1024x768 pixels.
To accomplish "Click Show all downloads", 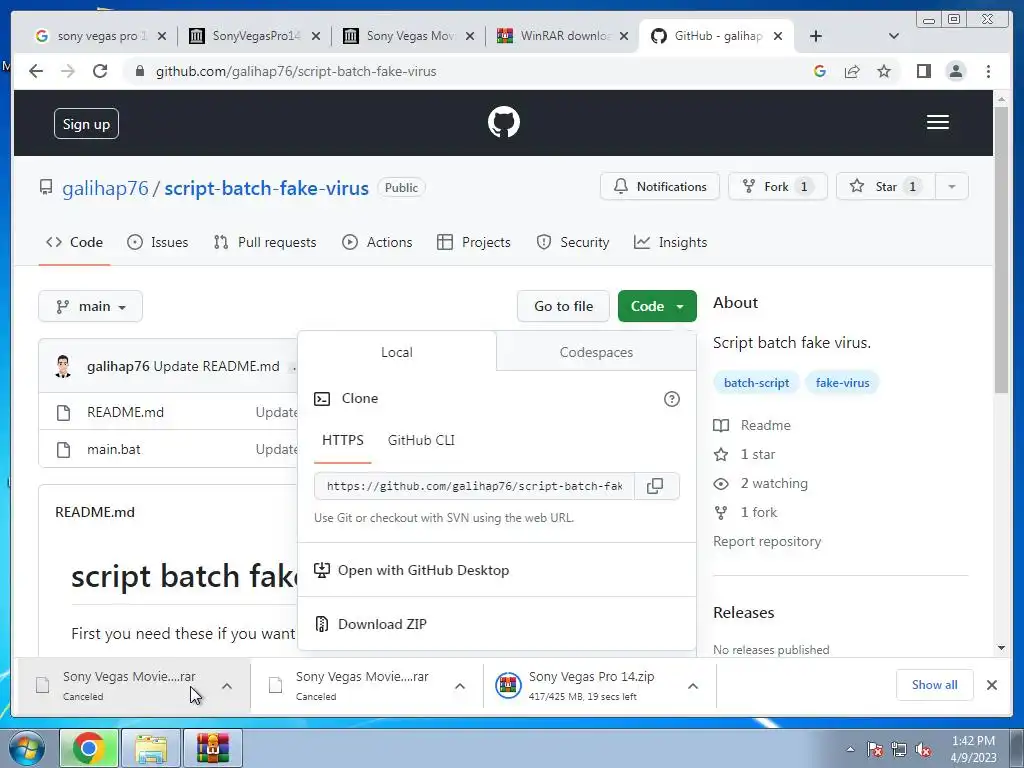I will [x=935, y=685].
